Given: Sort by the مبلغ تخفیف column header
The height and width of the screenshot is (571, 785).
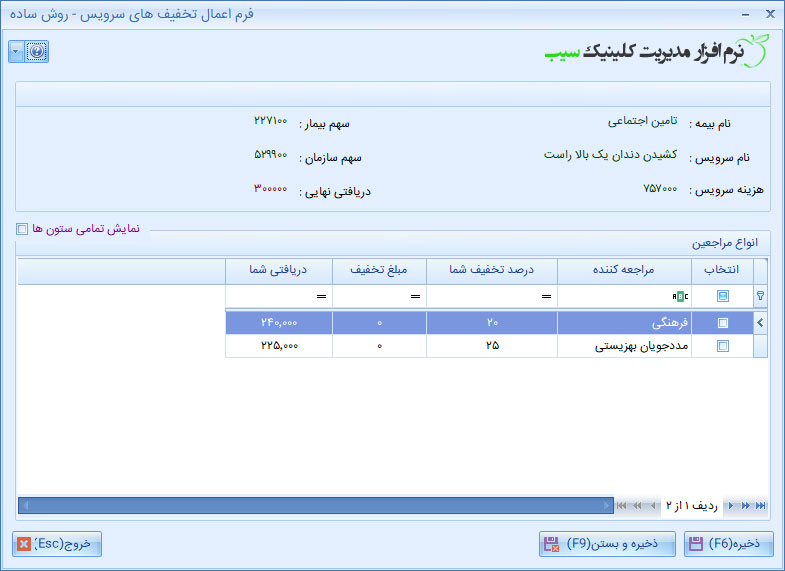Looking at the screenshot, I should click(x=379, y=271).
